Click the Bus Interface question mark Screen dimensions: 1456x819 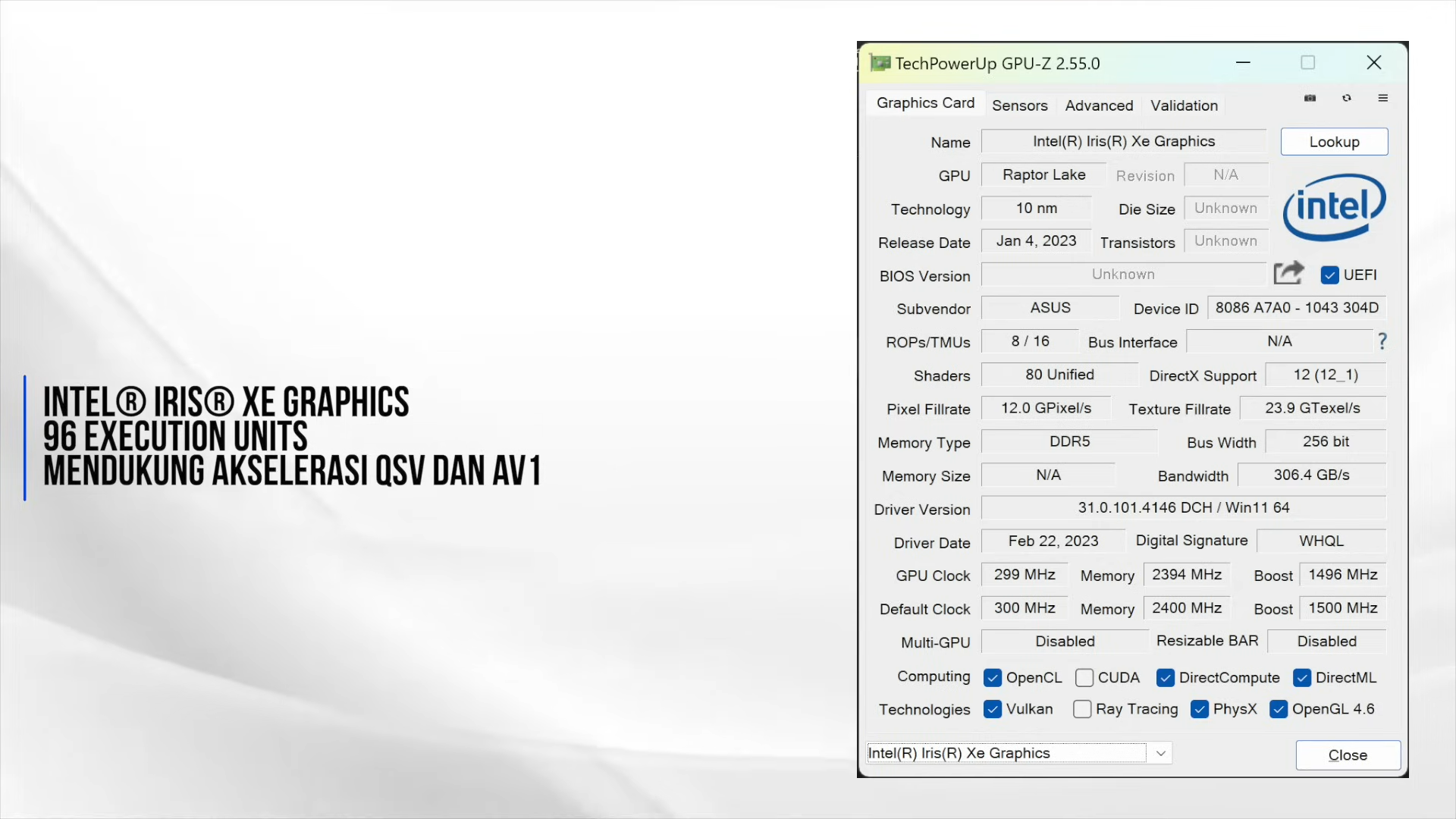click(1382, 341)
